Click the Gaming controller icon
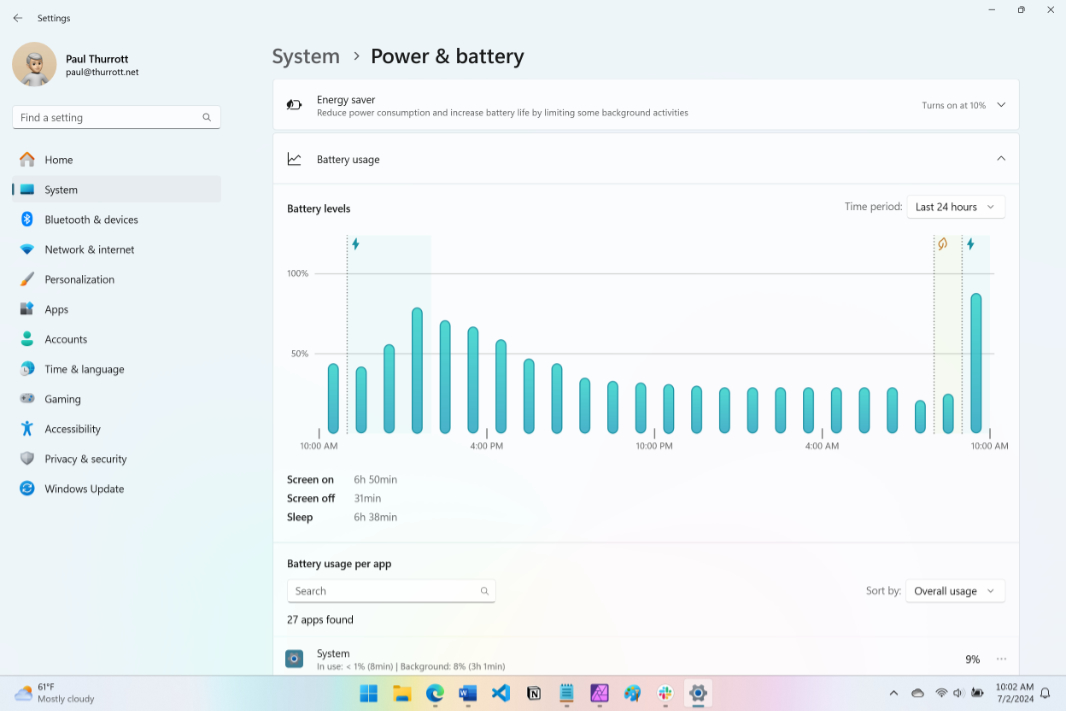Screen dimensions: 1066x711 [24, 399]
